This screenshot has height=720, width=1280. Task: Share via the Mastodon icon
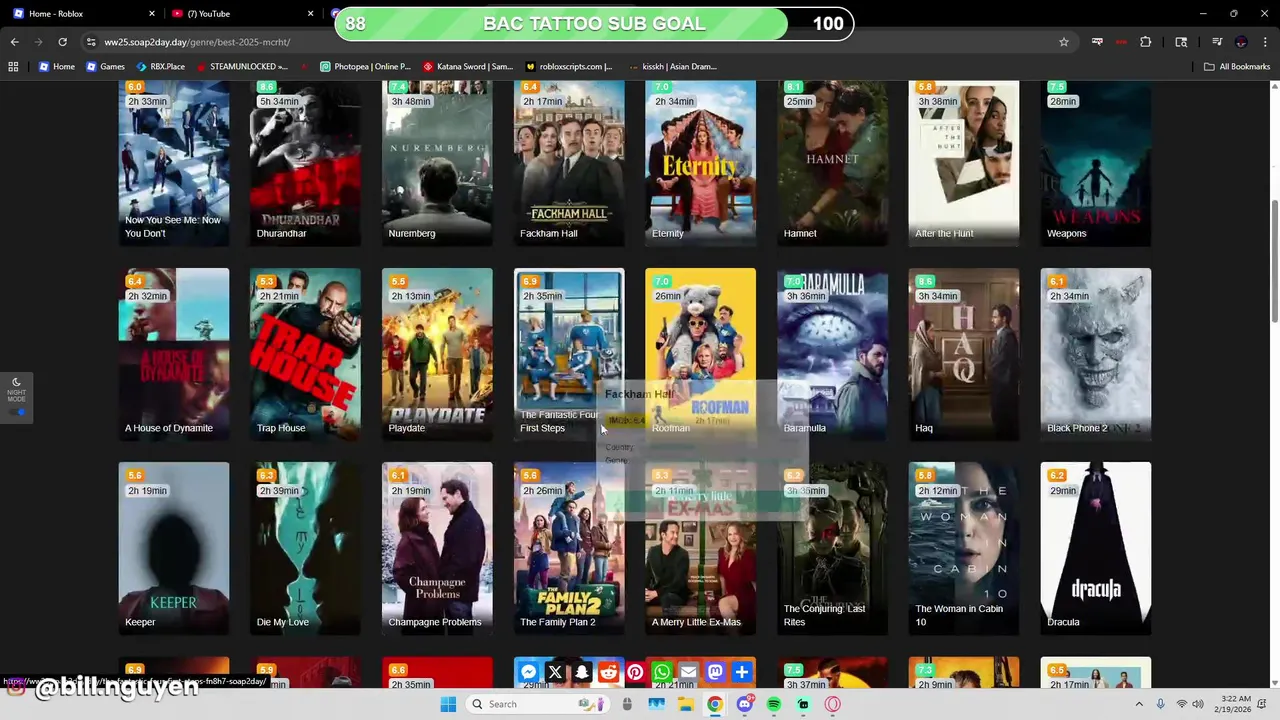(x=715, y=672)
